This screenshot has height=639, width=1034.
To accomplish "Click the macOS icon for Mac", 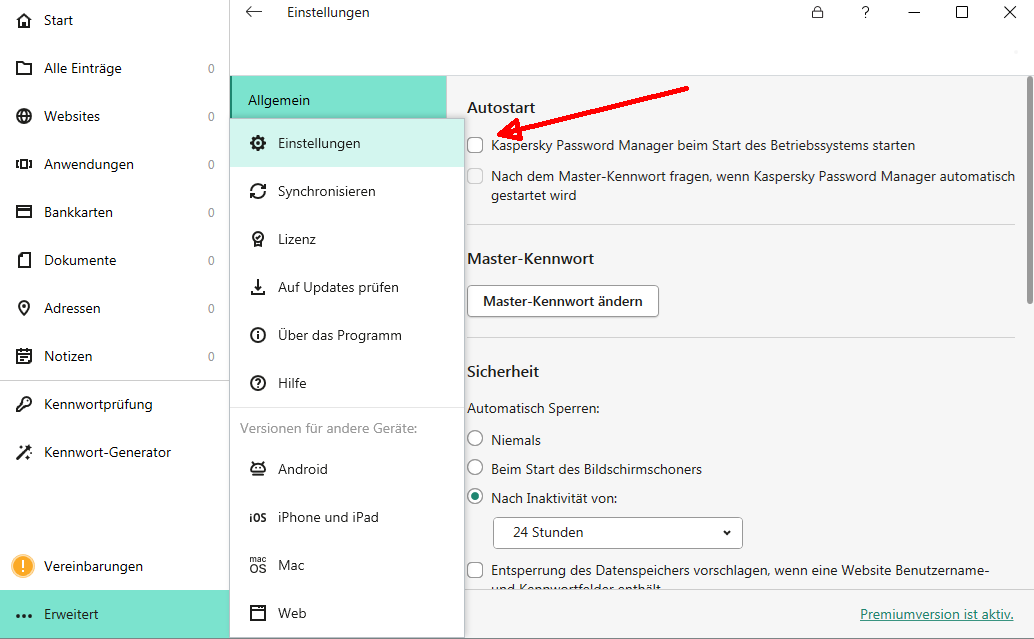I will 258,565.
